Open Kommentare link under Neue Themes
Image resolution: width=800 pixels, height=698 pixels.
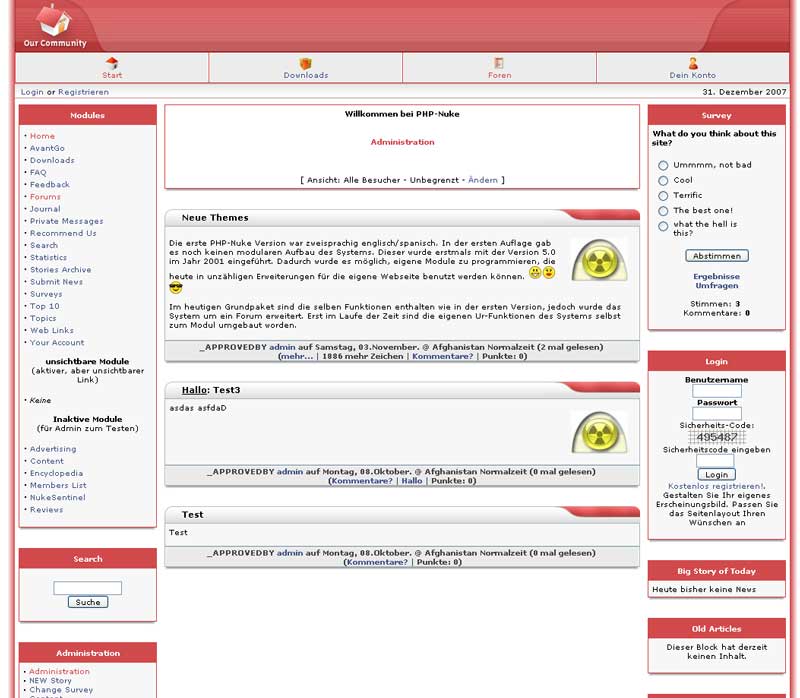[442, 357]
